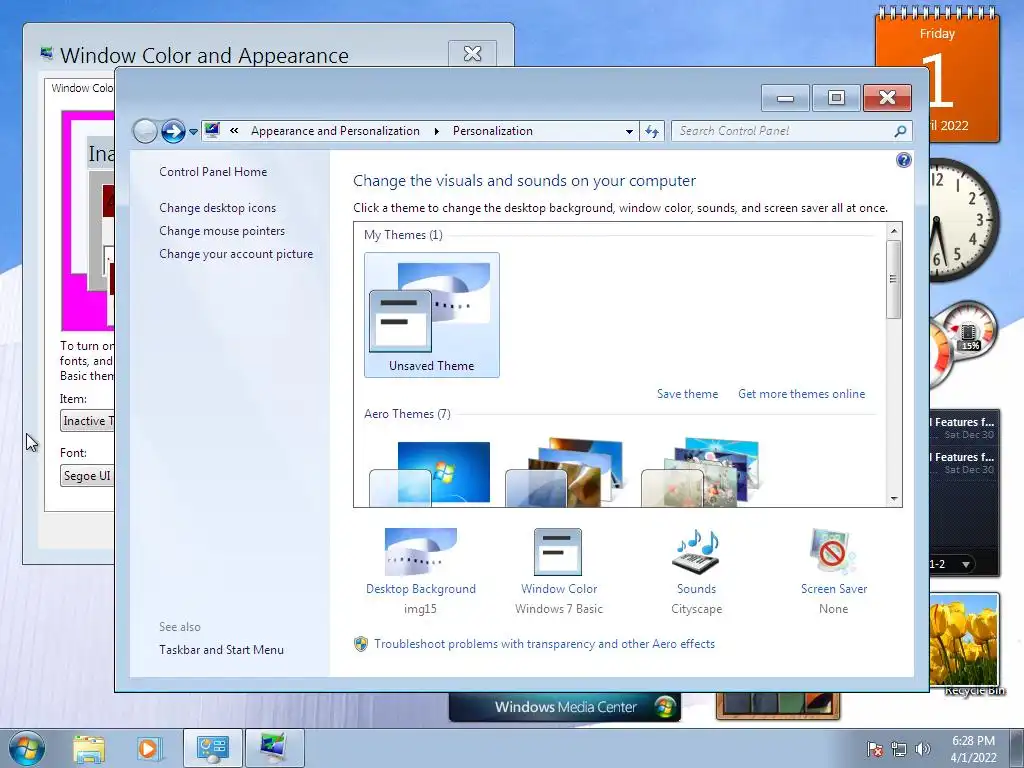Viewport: 1024px width, 768px height.
Task: Click the double-chevron breadcrumb overflow
Action: pos(234,131)
